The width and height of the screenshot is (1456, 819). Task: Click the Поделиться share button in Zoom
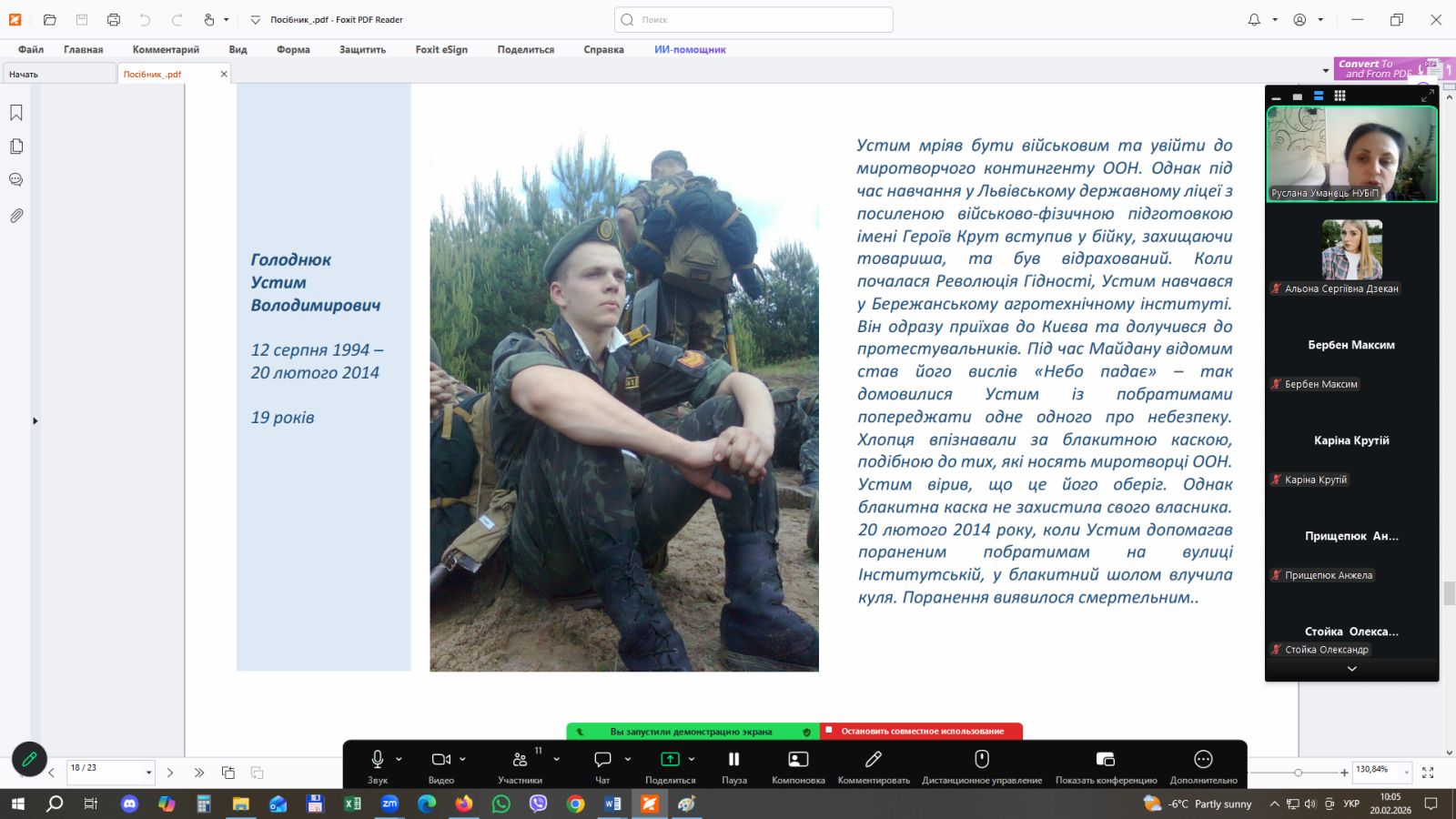coord(670,765)
